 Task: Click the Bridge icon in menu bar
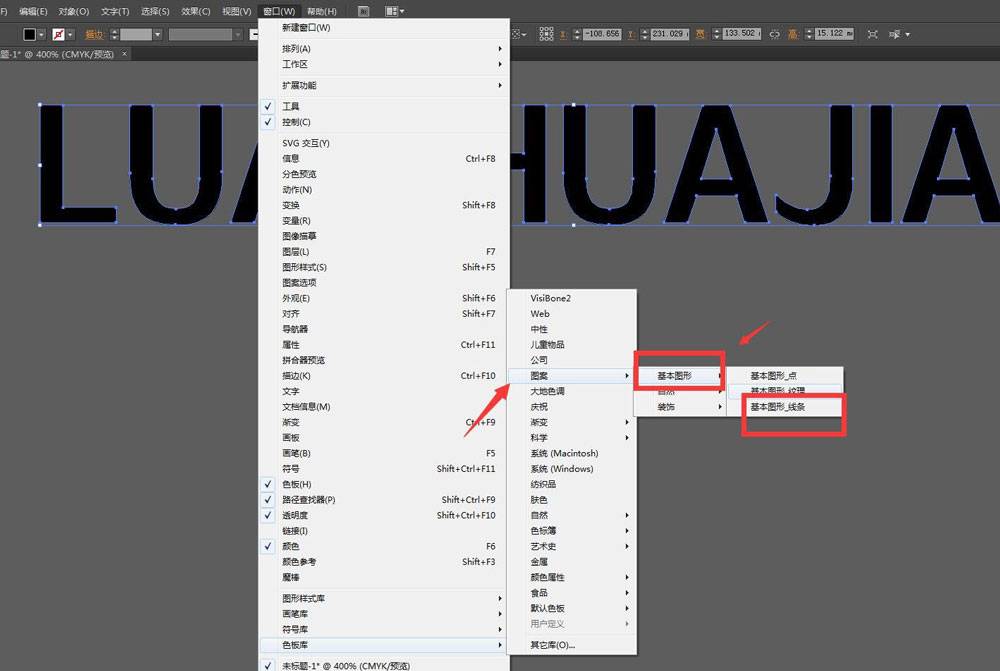363,11
